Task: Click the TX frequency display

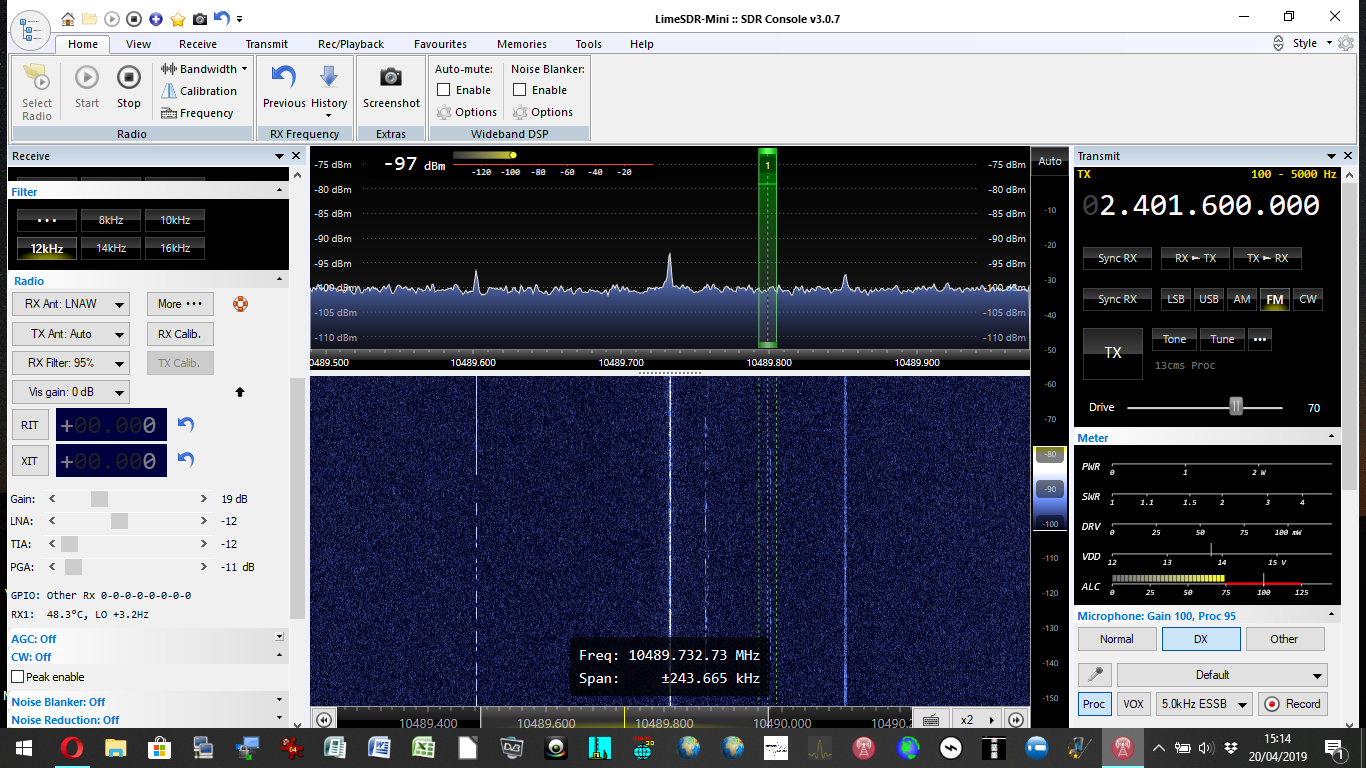Action: point(1201,206)
